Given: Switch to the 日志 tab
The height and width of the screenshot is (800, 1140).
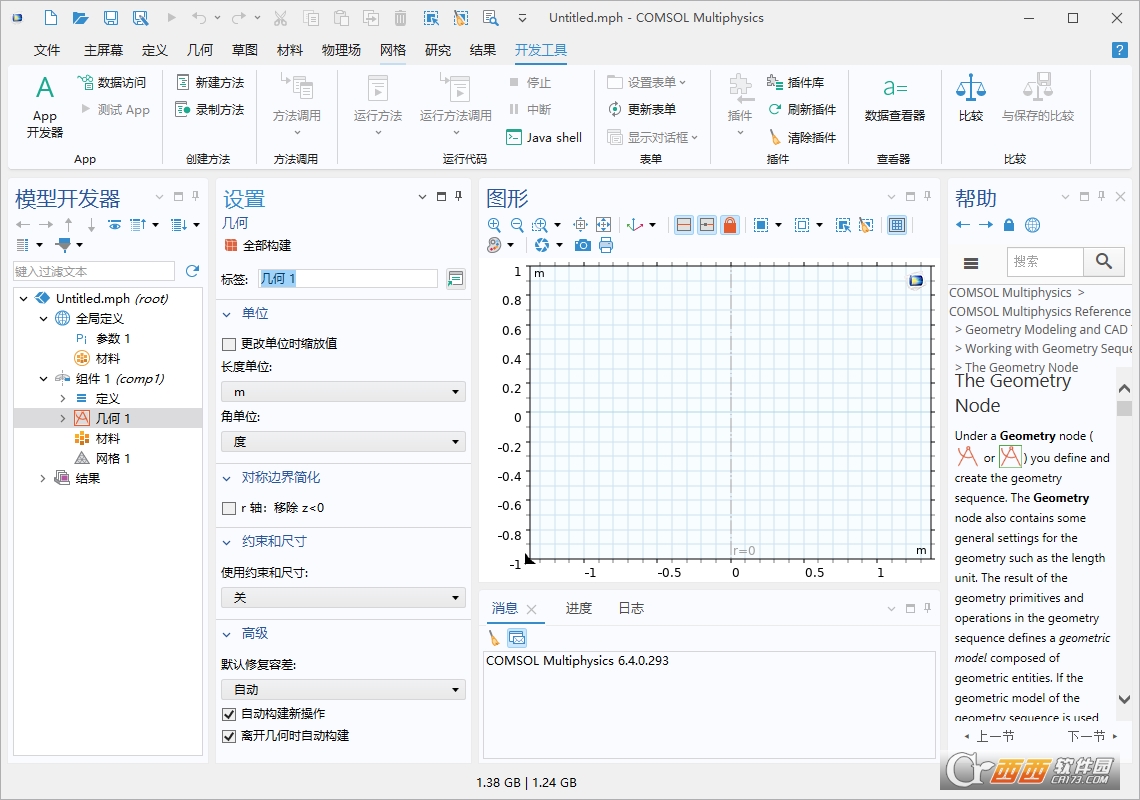Looking at the screenshot, I should [x=631, y=608].
